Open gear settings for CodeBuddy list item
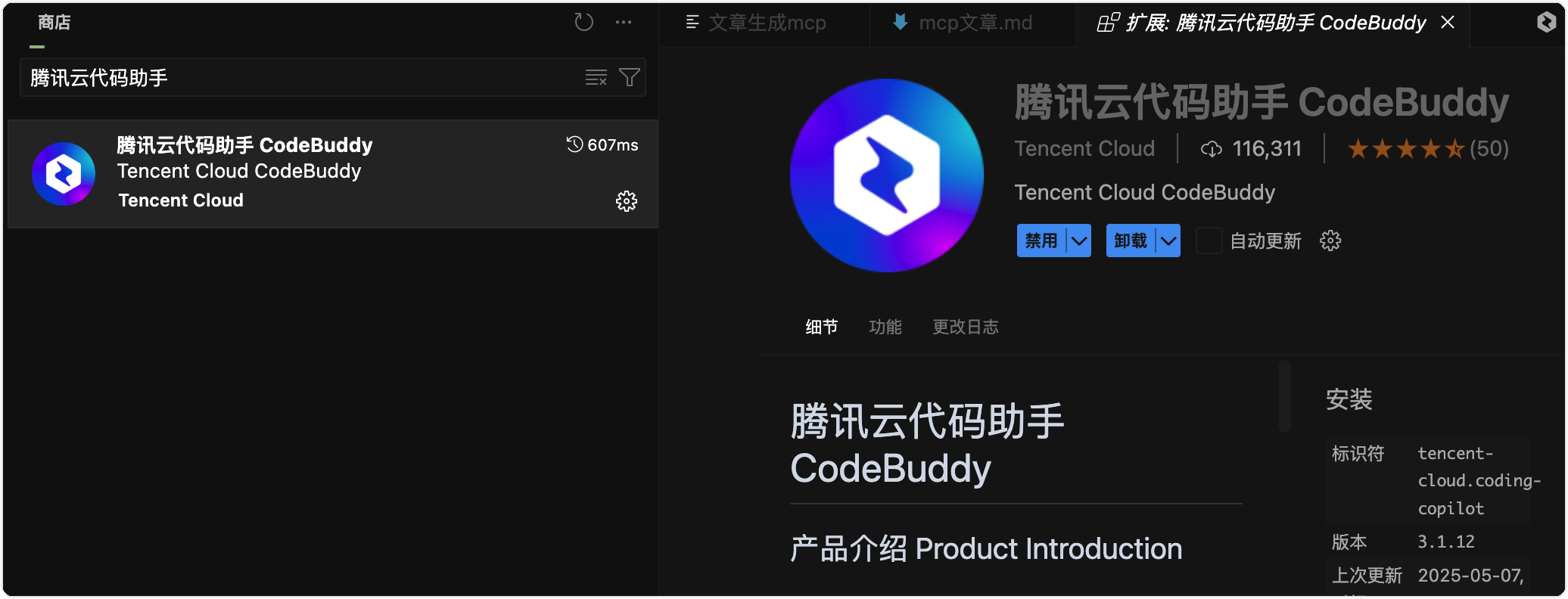This screenshot has width=1568, height=599. click(626, 201)
